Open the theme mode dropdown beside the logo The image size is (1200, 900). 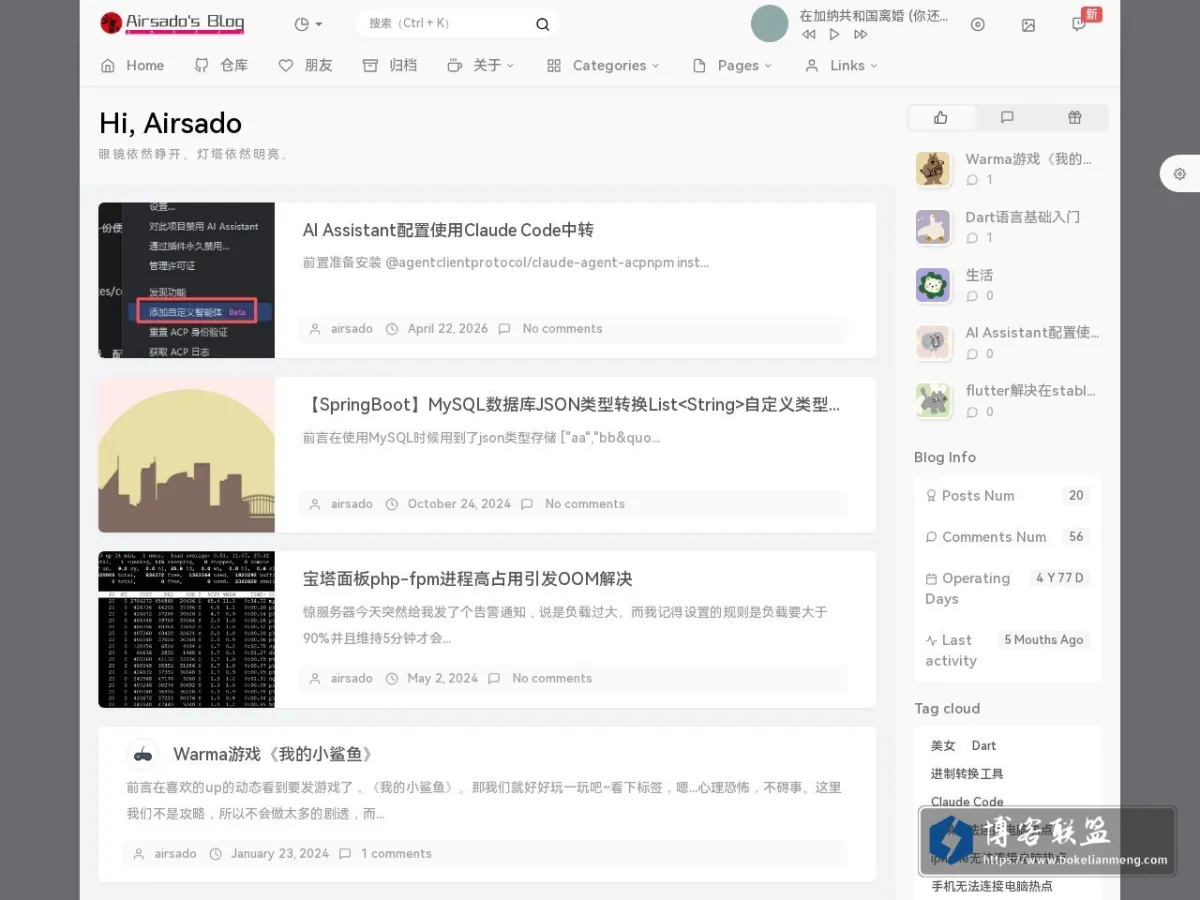pos(308,24)
